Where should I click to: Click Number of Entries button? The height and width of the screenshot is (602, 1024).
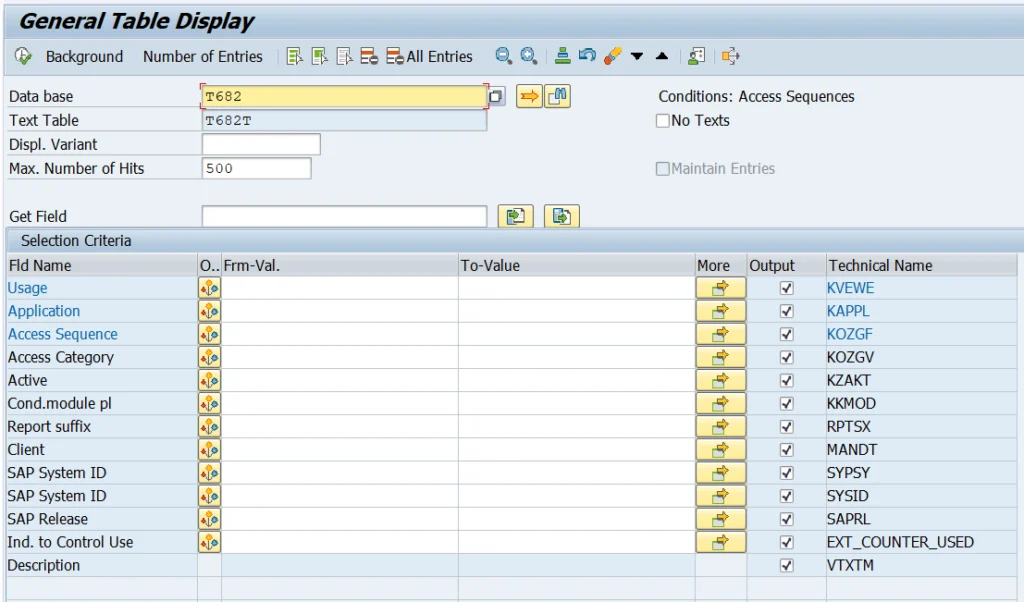(202, 57)
